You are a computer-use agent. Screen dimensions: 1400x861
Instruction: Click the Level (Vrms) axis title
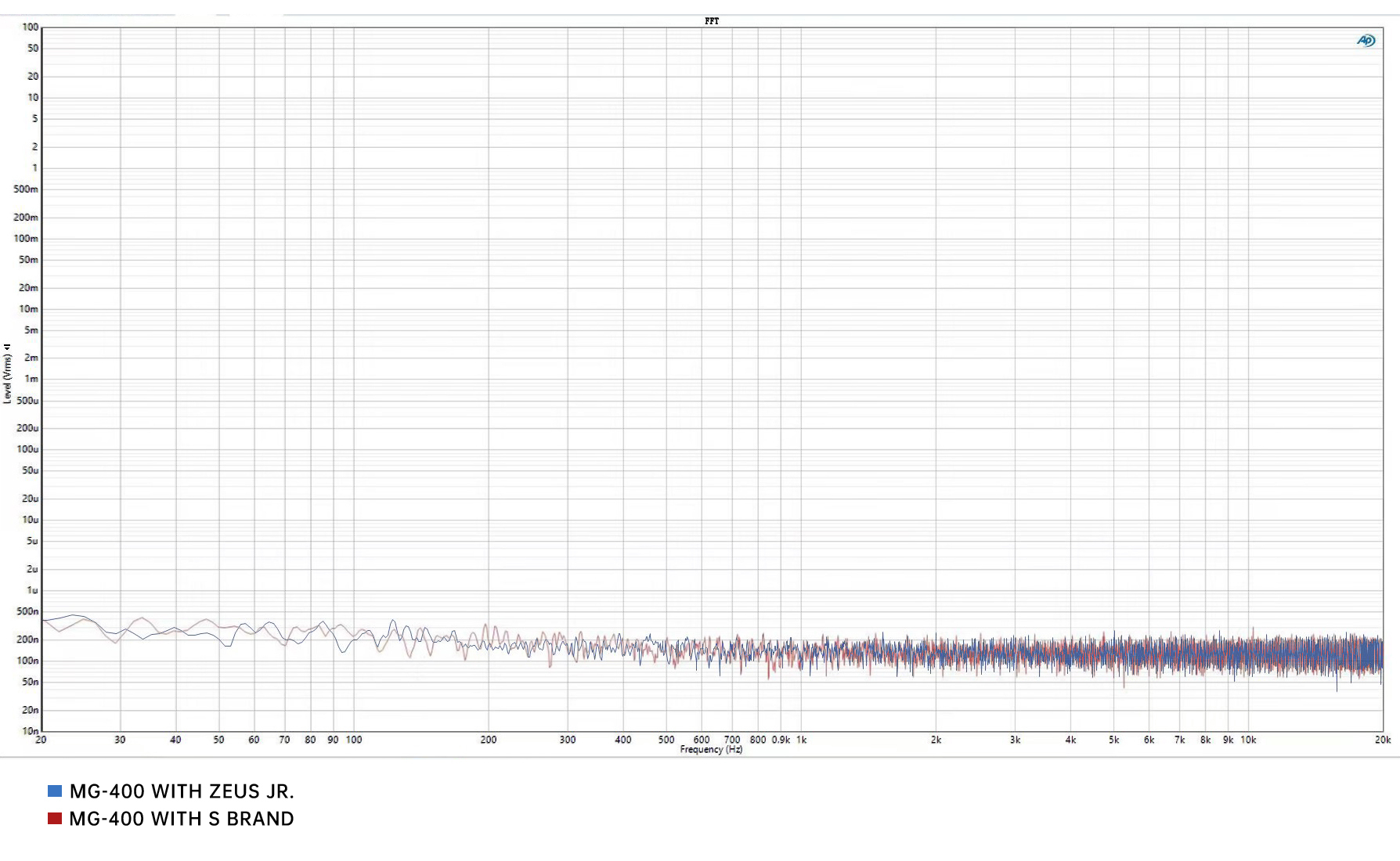(7, 379)
